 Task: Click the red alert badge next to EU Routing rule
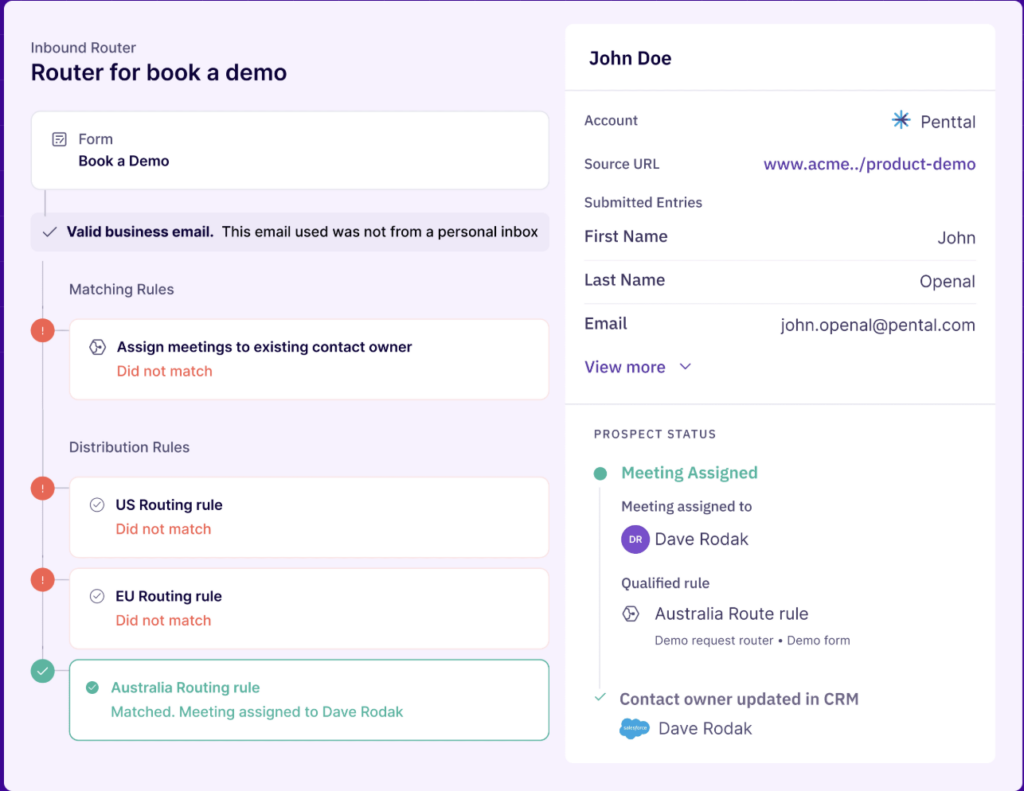click(x=42, y=579)
